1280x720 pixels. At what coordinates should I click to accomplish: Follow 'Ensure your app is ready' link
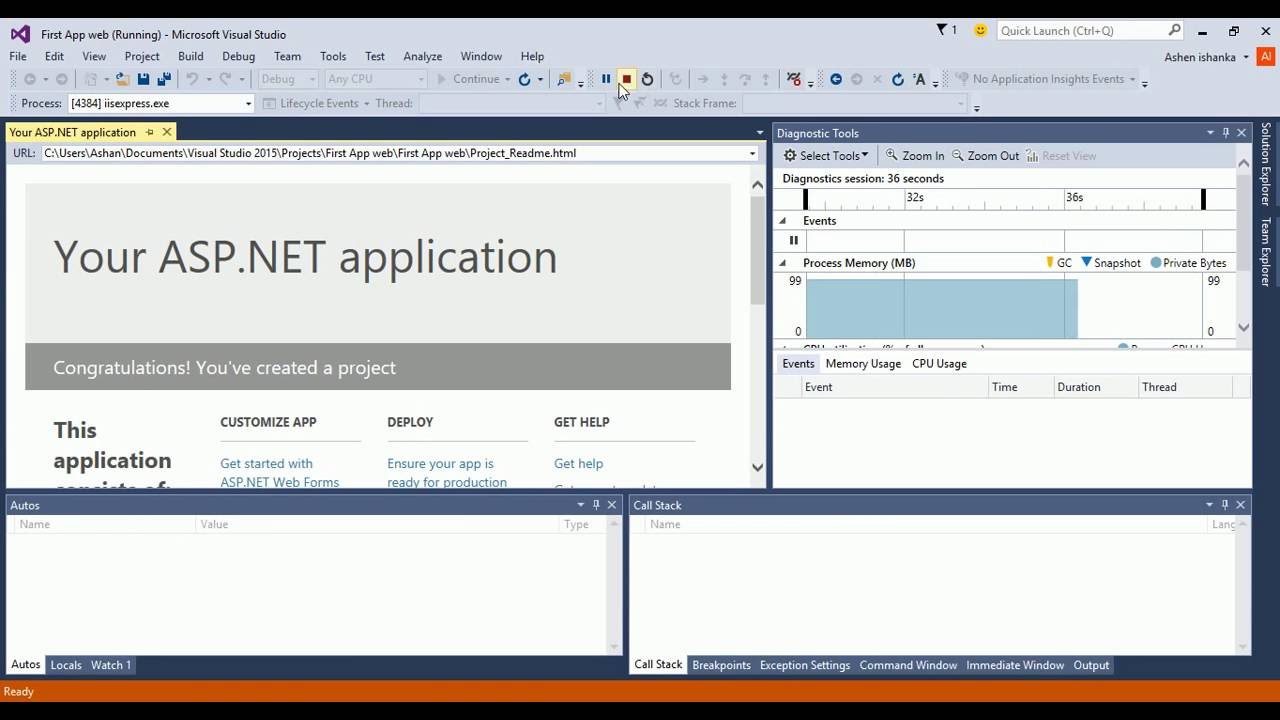click(x=446, y=473)
